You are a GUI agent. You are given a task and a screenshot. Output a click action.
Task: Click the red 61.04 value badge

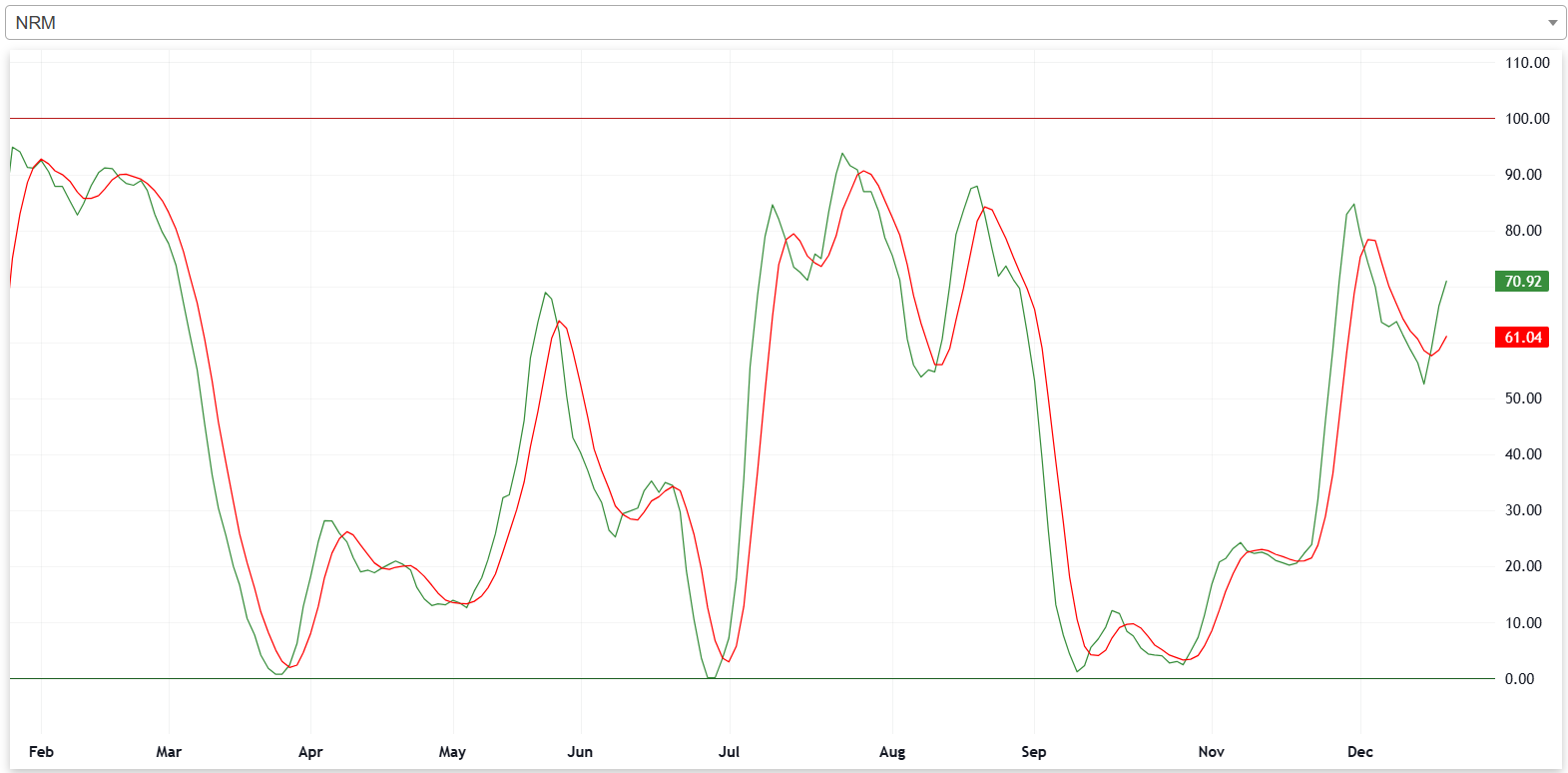1522,338
